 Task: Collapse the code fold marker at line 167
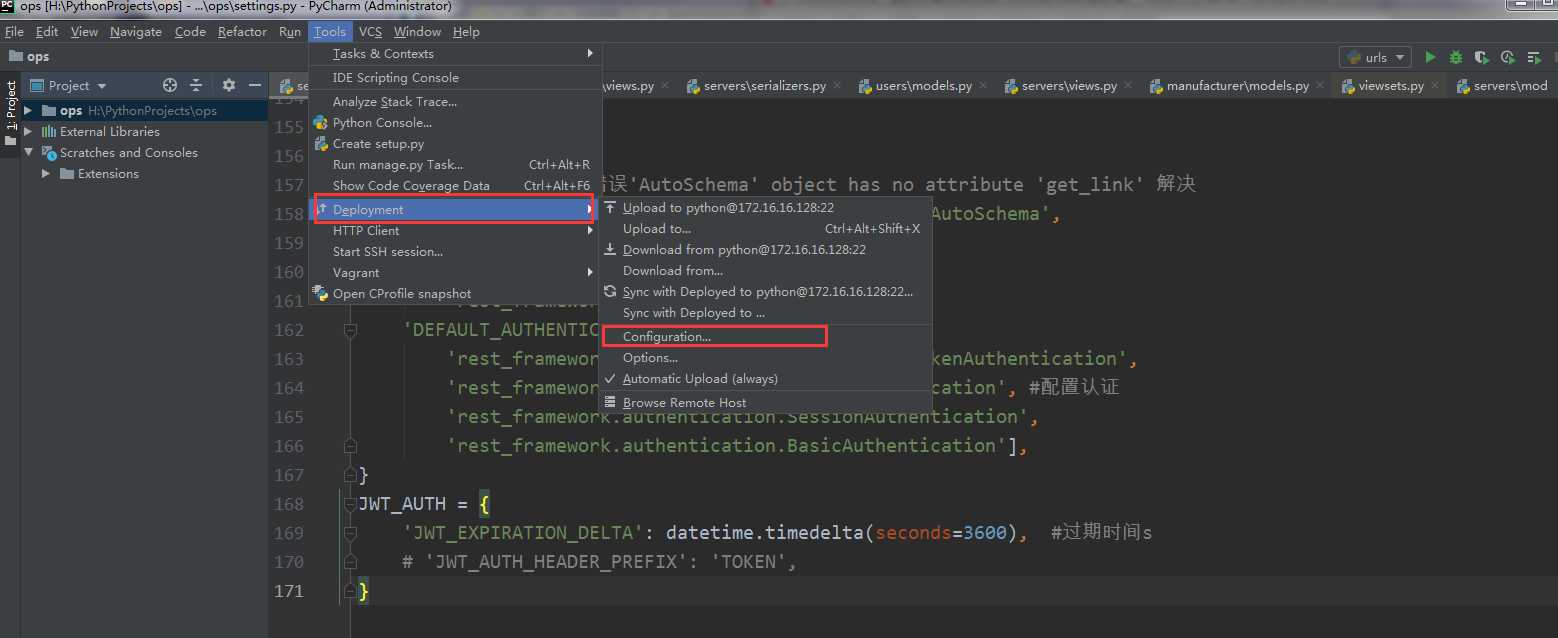point(350,473)
